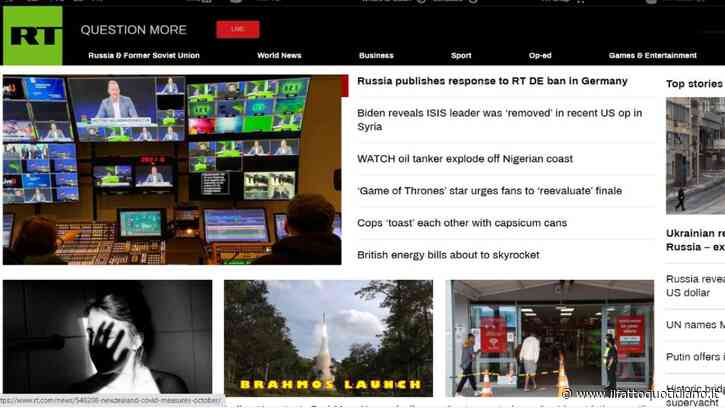Click the red LIVE button
This screenshot has width=725, height=408.
pos(238,29)
